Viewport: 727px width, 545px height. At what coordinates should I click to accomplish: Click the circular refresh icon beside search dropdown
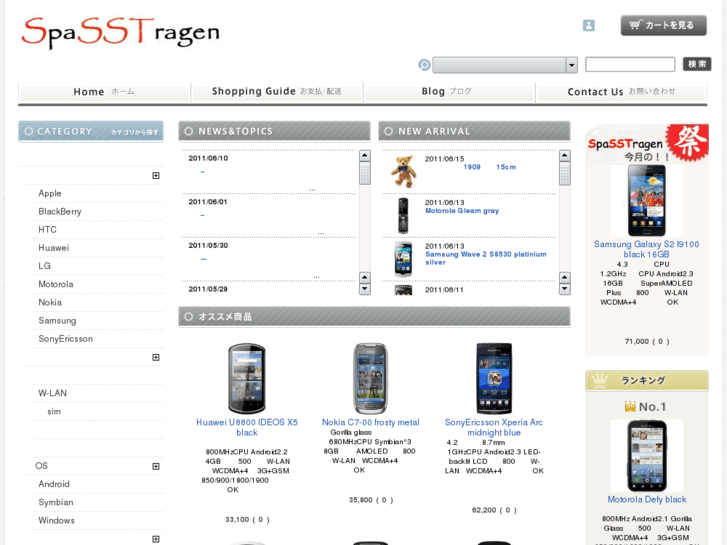click(x=424, y=64)
